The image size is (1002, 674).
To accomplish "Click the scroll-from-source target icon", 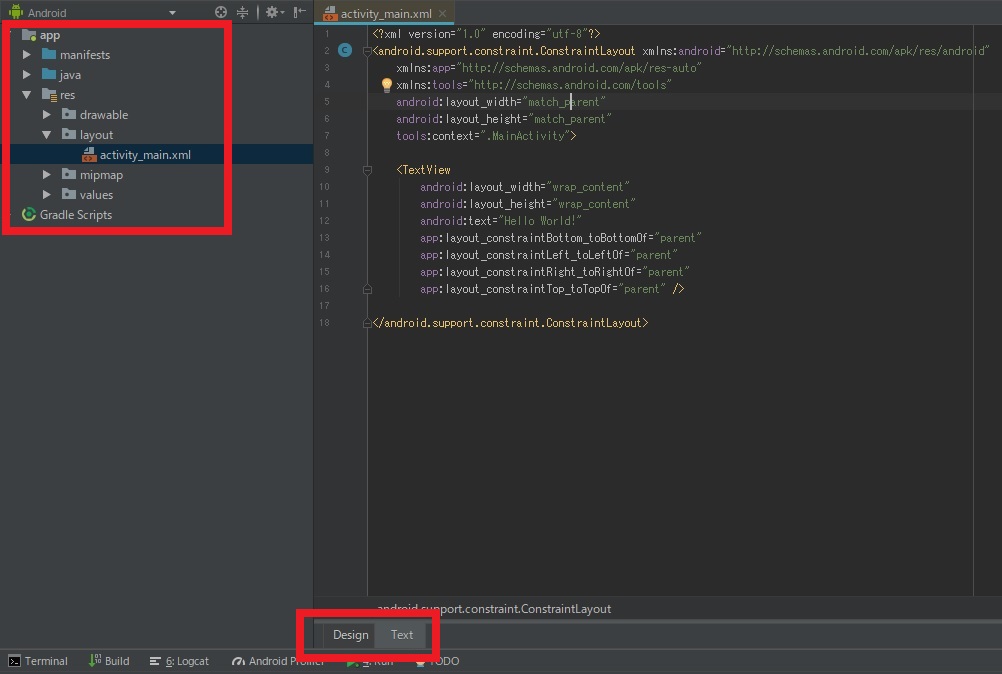I will coord(220,12).
